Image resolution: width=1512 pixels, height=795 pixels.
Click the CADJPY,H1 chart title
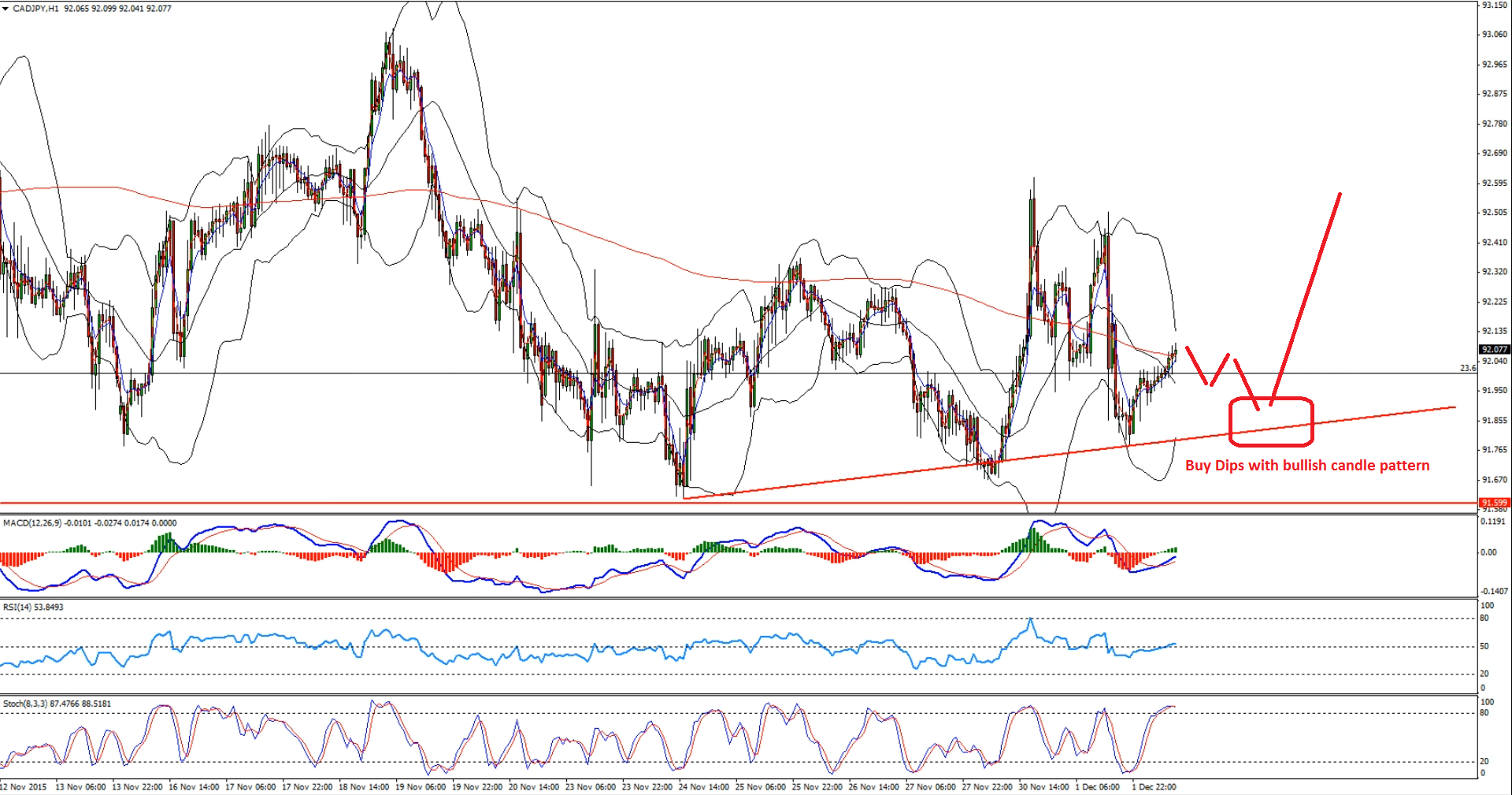point(35,9)
